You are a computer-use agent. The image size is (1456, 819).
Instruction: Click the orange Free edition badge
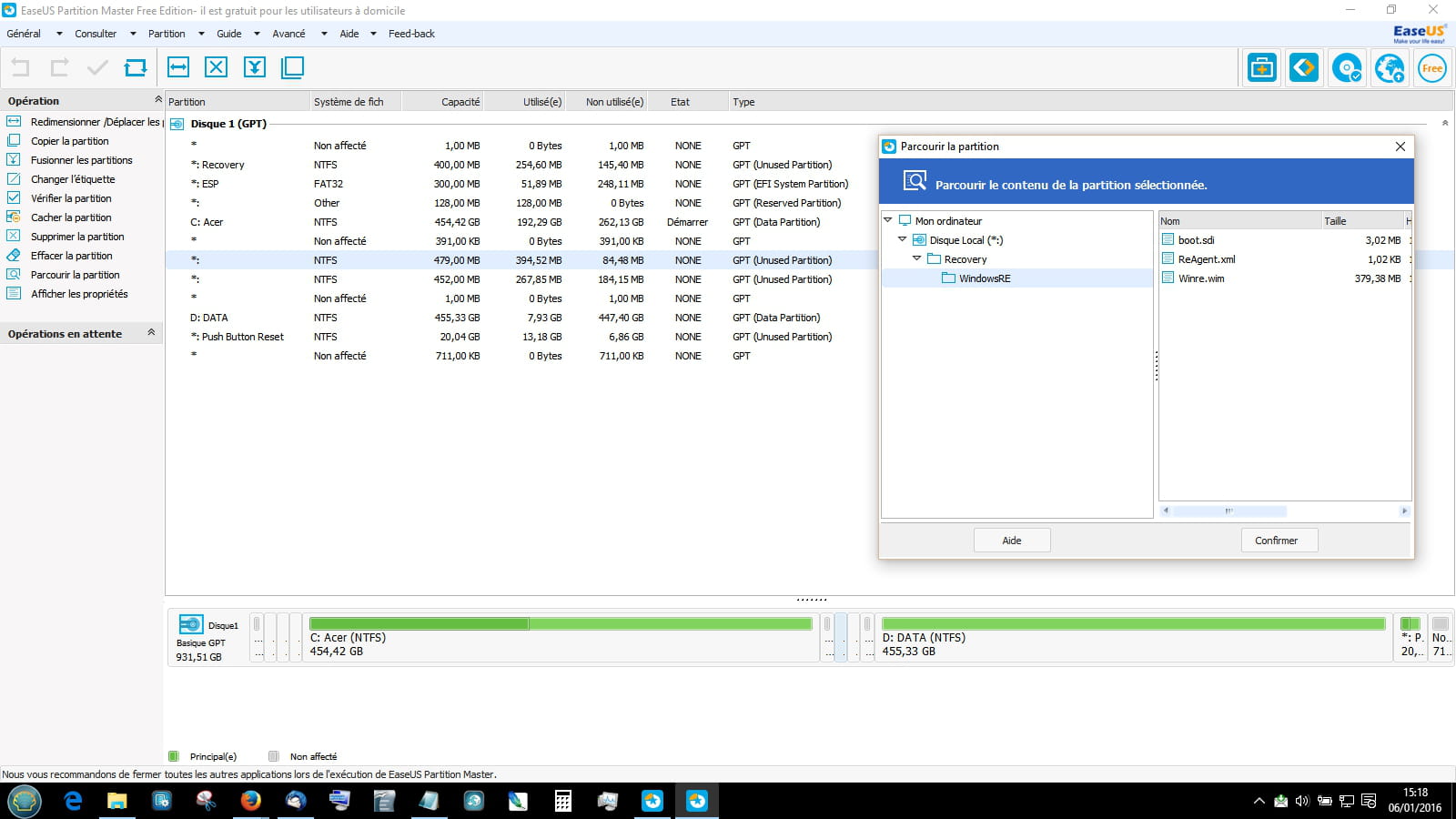coord(1431,67)
